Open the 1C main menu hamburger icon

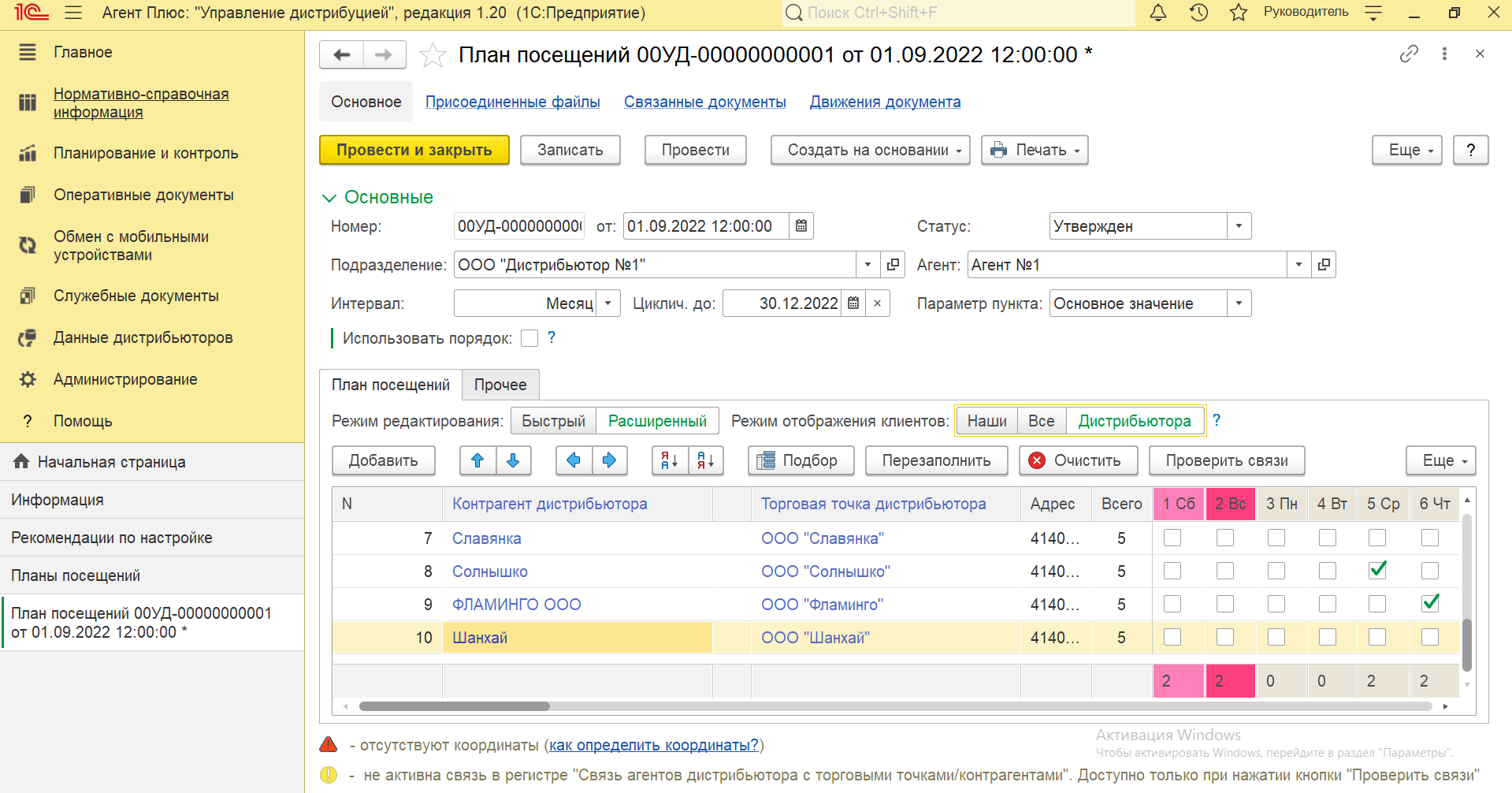(73, 13)
